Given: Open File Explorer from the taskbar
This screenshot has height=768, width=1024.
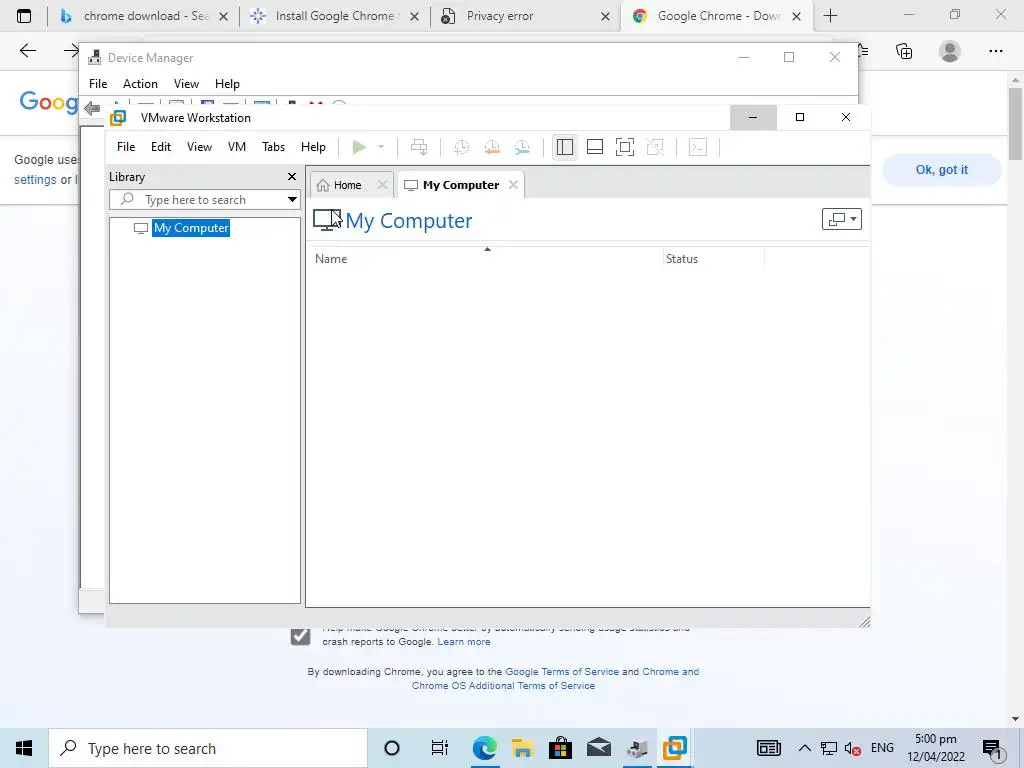Looking at the screenshot, I should pyautogui.click(x=522, y=748).
